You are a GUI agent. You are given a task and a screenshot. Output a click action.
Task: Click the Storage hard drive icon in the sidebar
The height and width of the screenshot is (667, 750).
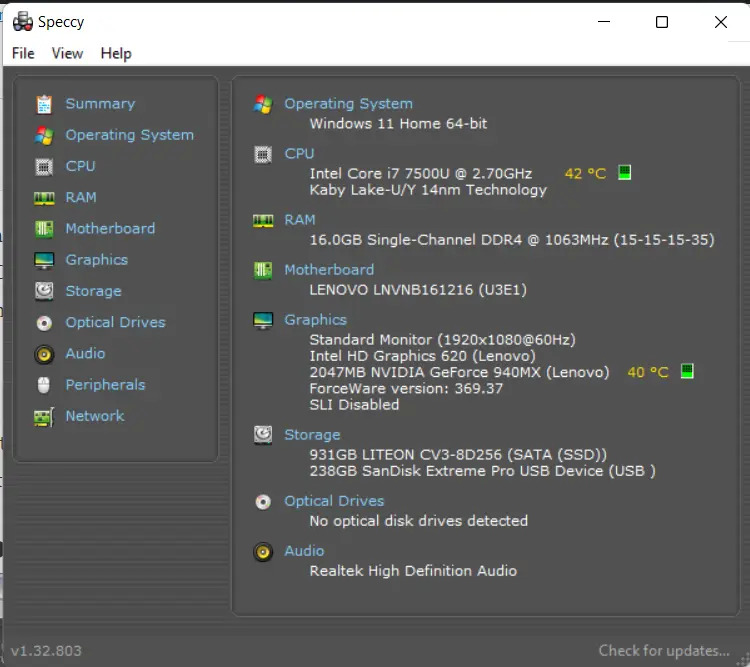point(44,291)
